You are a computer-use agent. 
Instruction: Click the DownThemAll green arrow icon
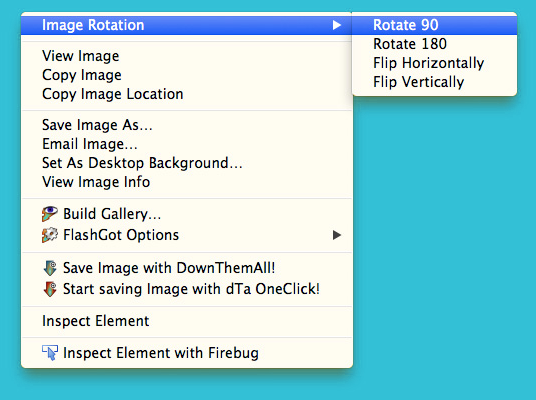coord(50,268)
